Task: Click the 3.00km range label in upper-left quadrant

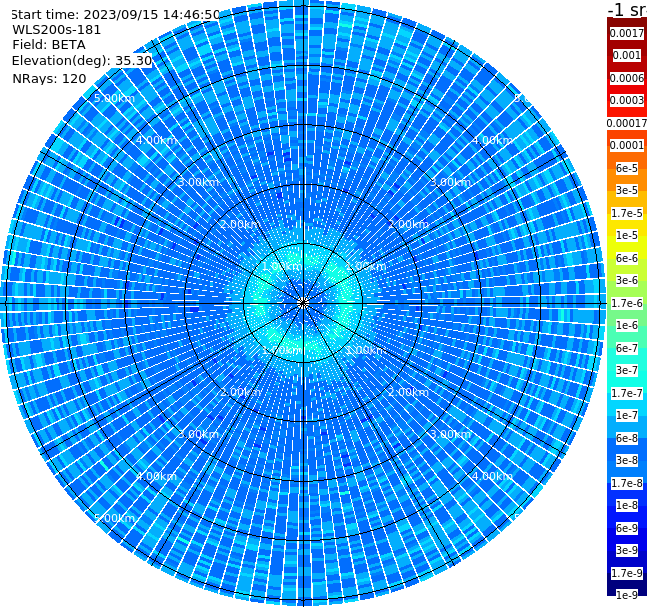Action: pos(198,182)
